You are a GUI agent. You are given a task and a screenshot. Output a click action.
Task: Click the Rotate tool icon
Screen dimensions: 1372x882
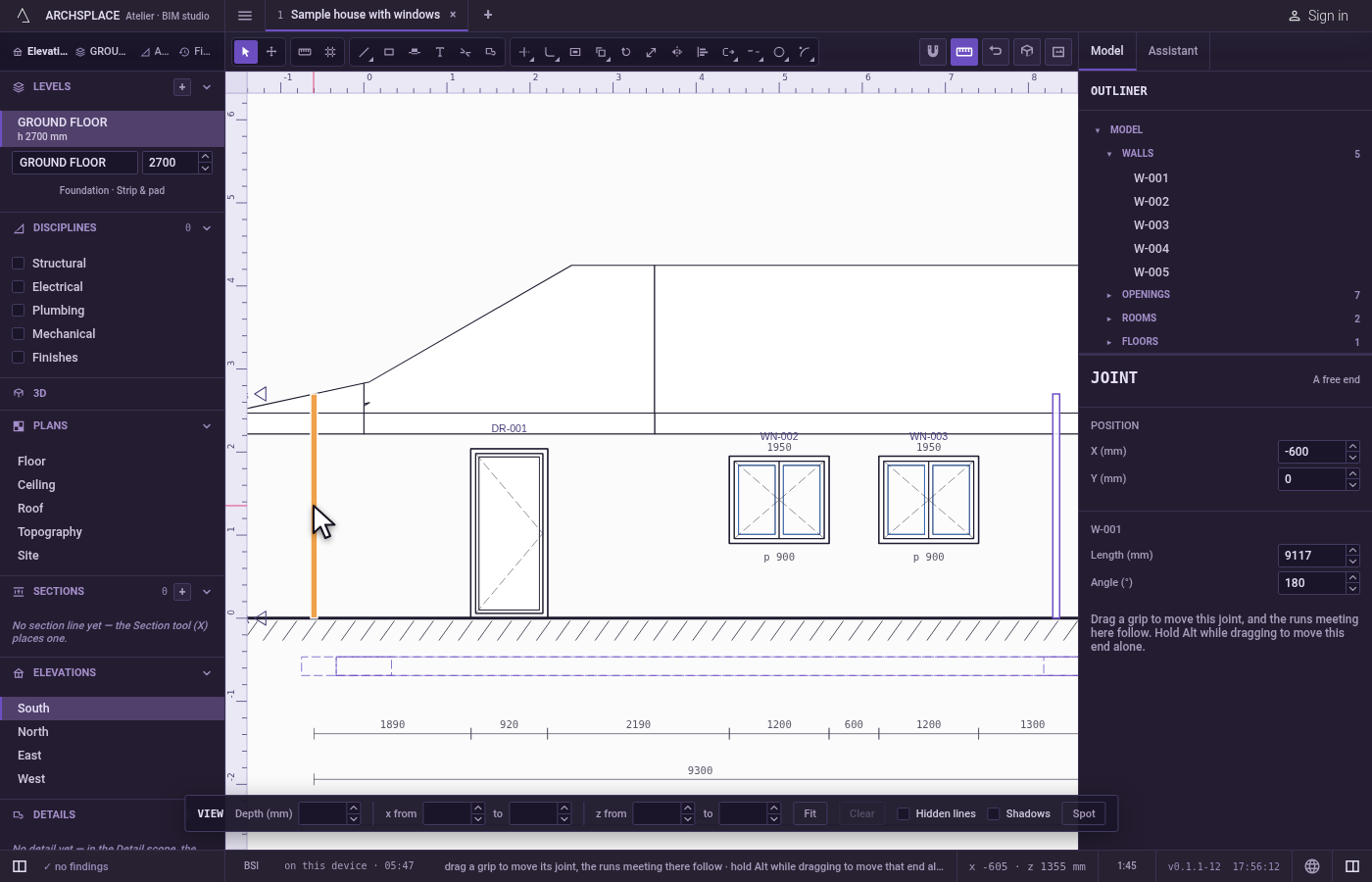(x=626, y=52)
